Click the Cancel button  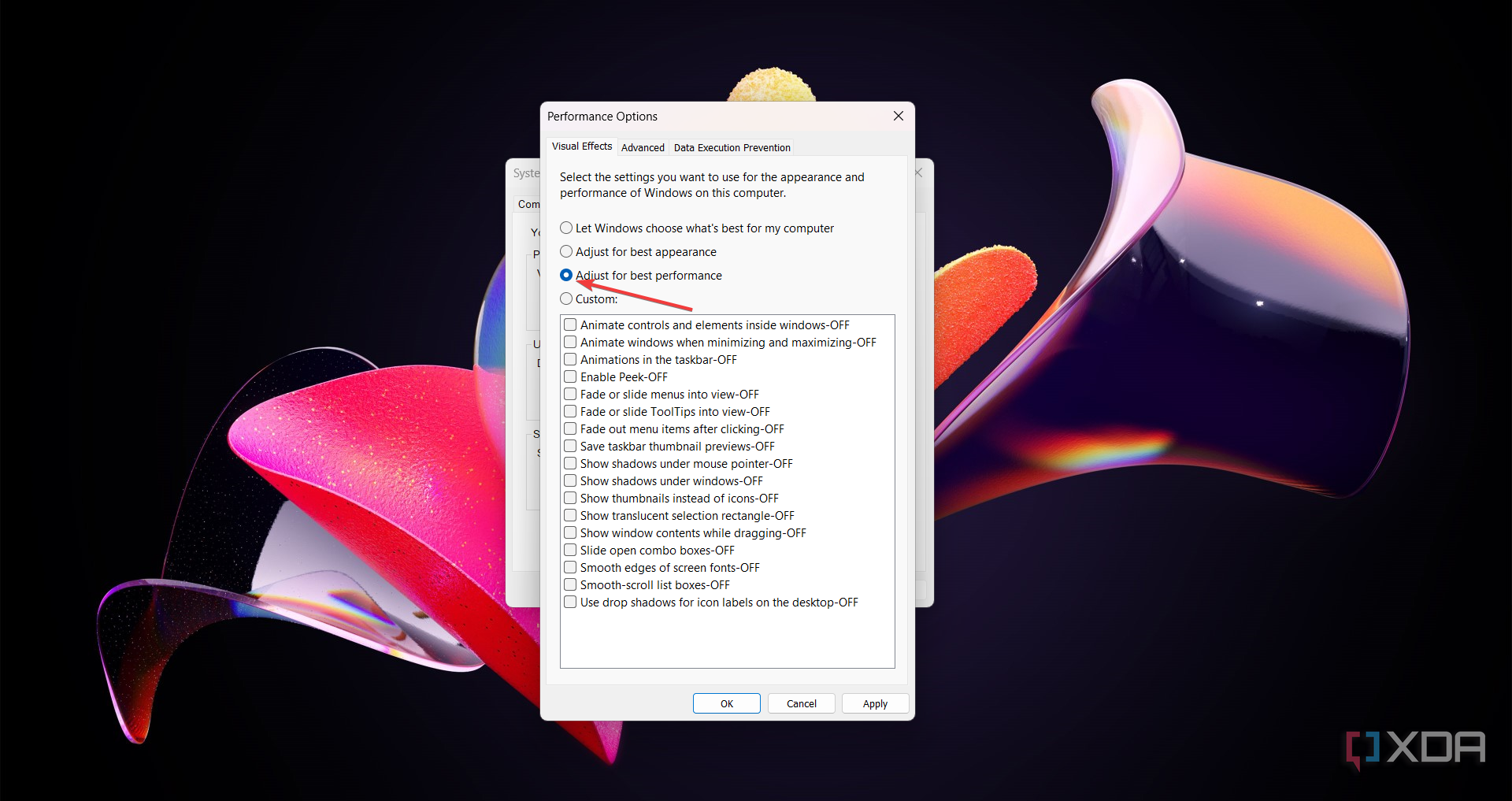tap(802, 703)
